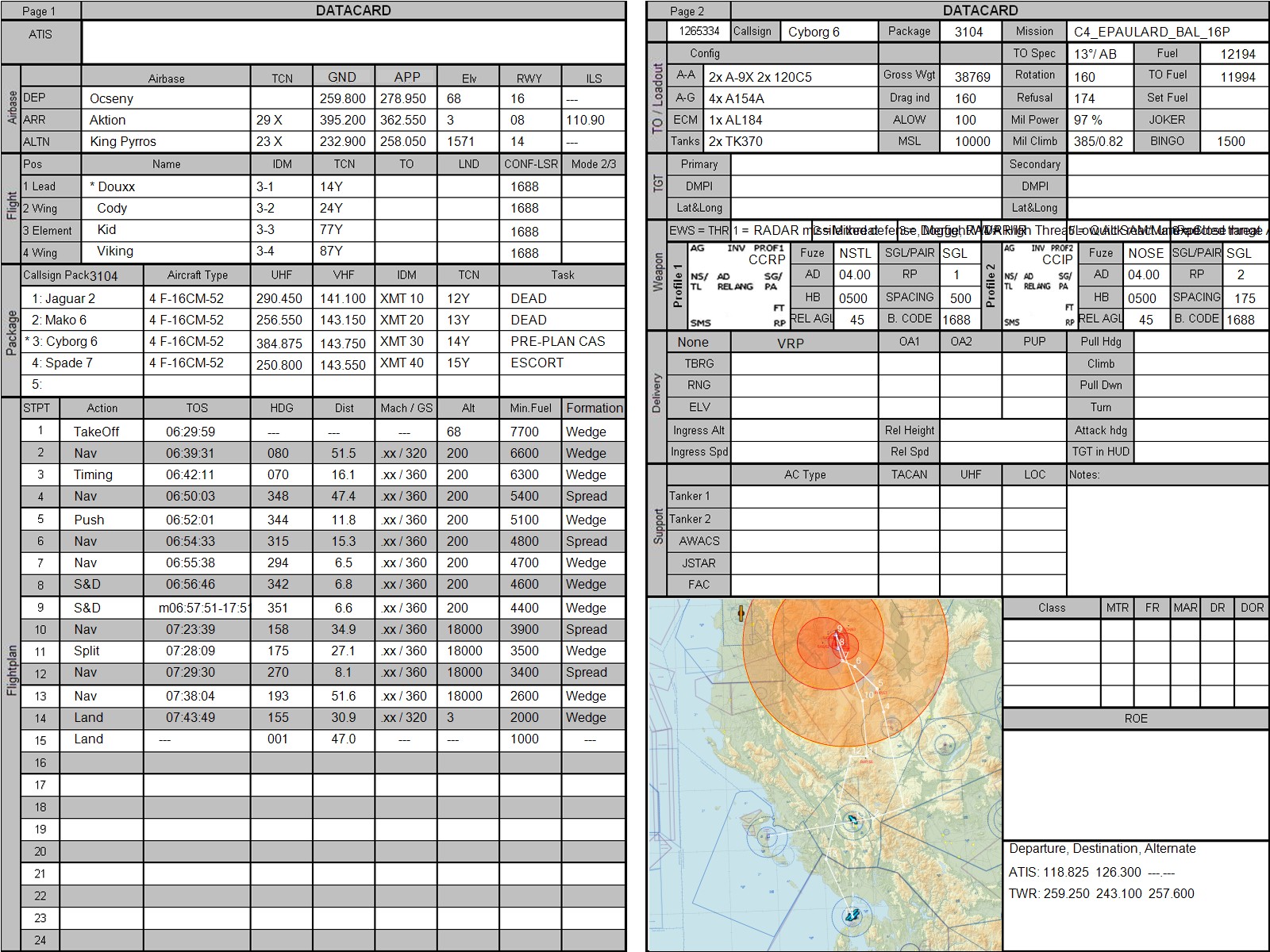The width and height of the screenshot is (1270, 952).
Task: Click the empty ATIS text field
Action: pyautogui.click(x=353, y=42)
